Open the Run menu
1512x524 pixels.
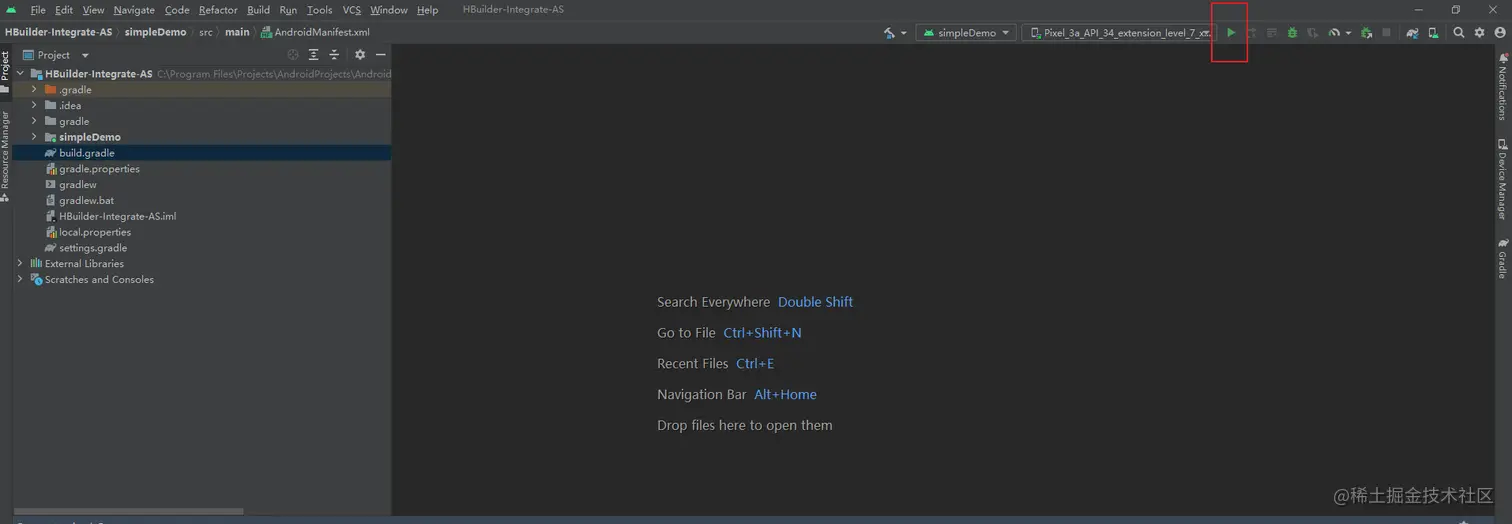(288, 10)
